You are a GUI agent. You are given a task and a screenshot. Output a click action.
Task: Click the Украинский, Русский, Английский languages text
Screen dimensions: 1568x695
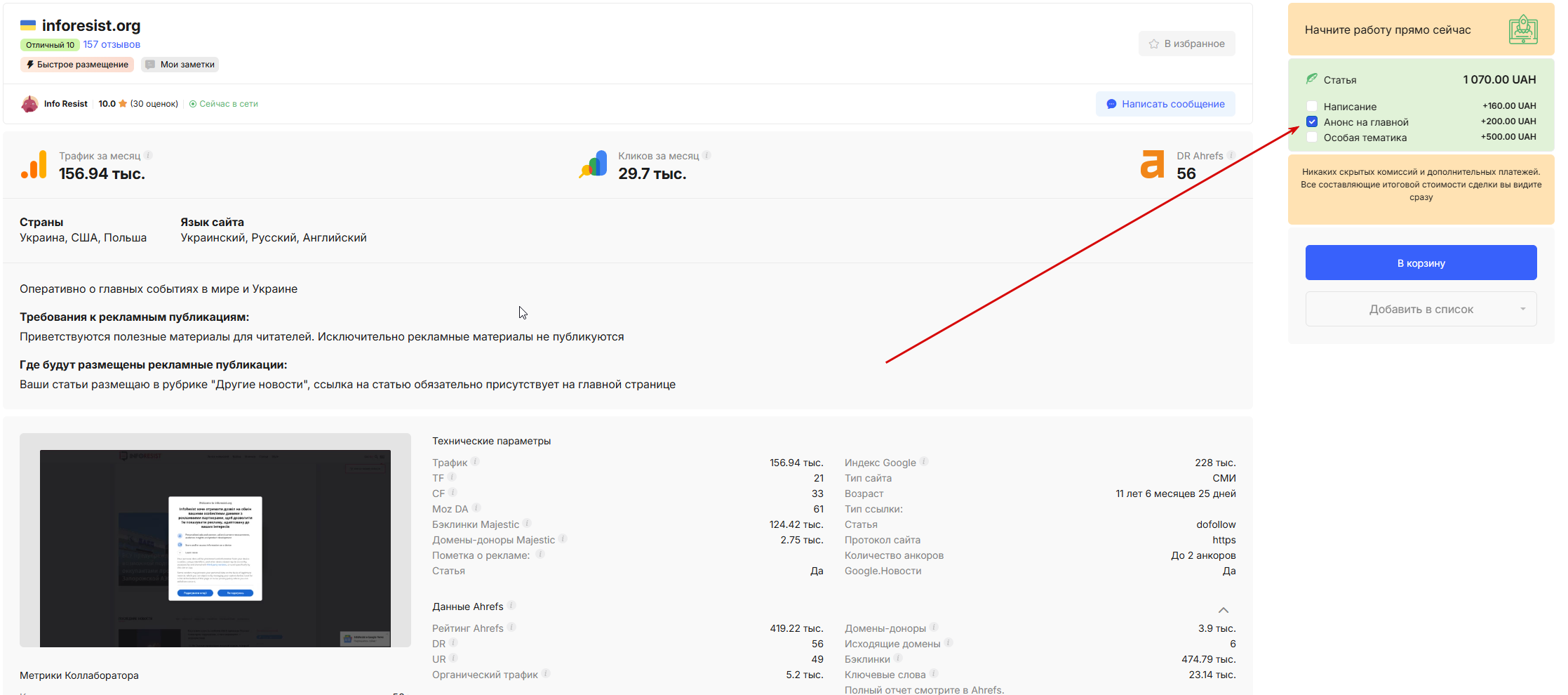[274, 238]
